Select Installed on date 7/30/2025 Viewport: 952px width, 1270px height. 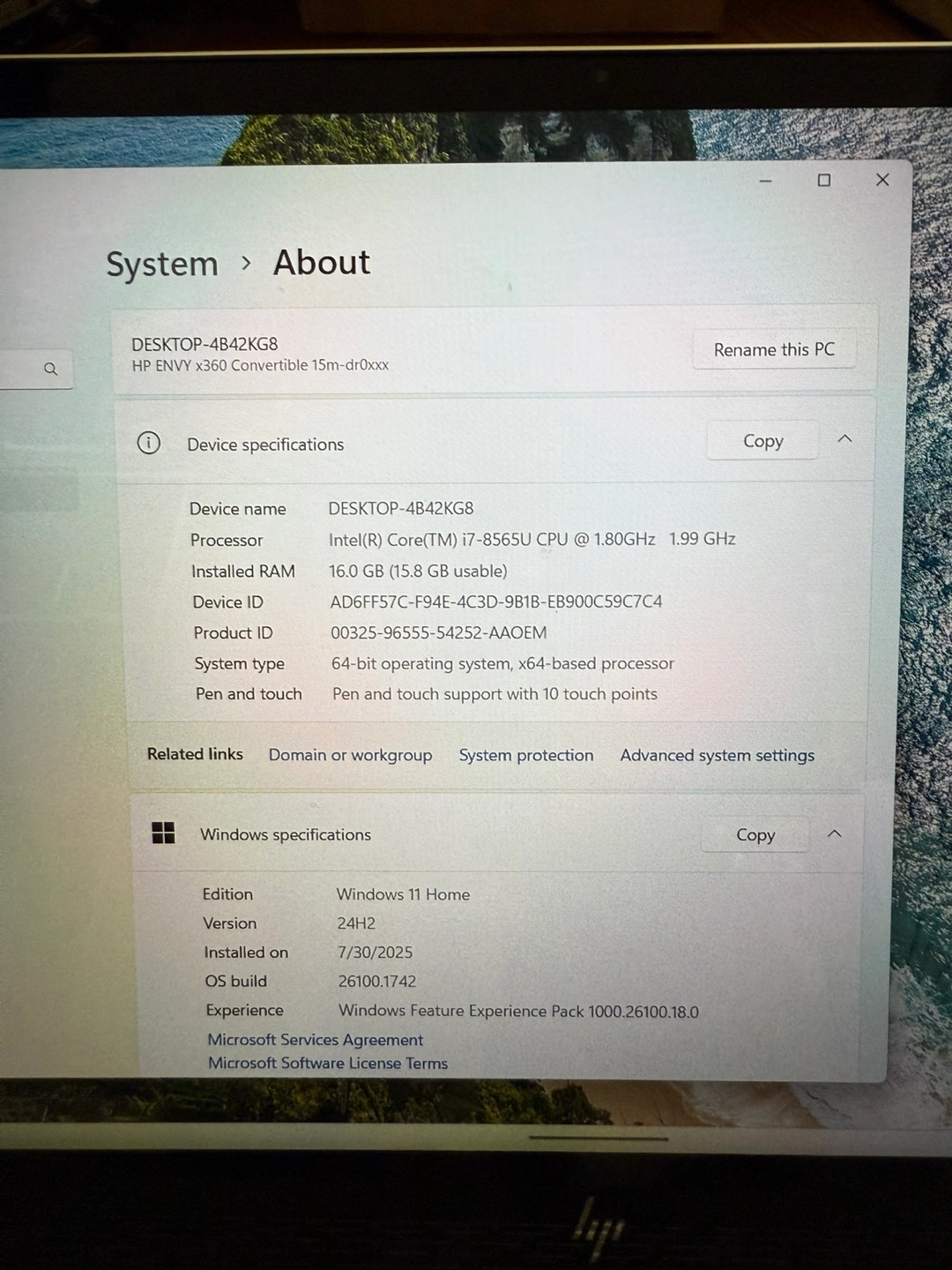375,952
